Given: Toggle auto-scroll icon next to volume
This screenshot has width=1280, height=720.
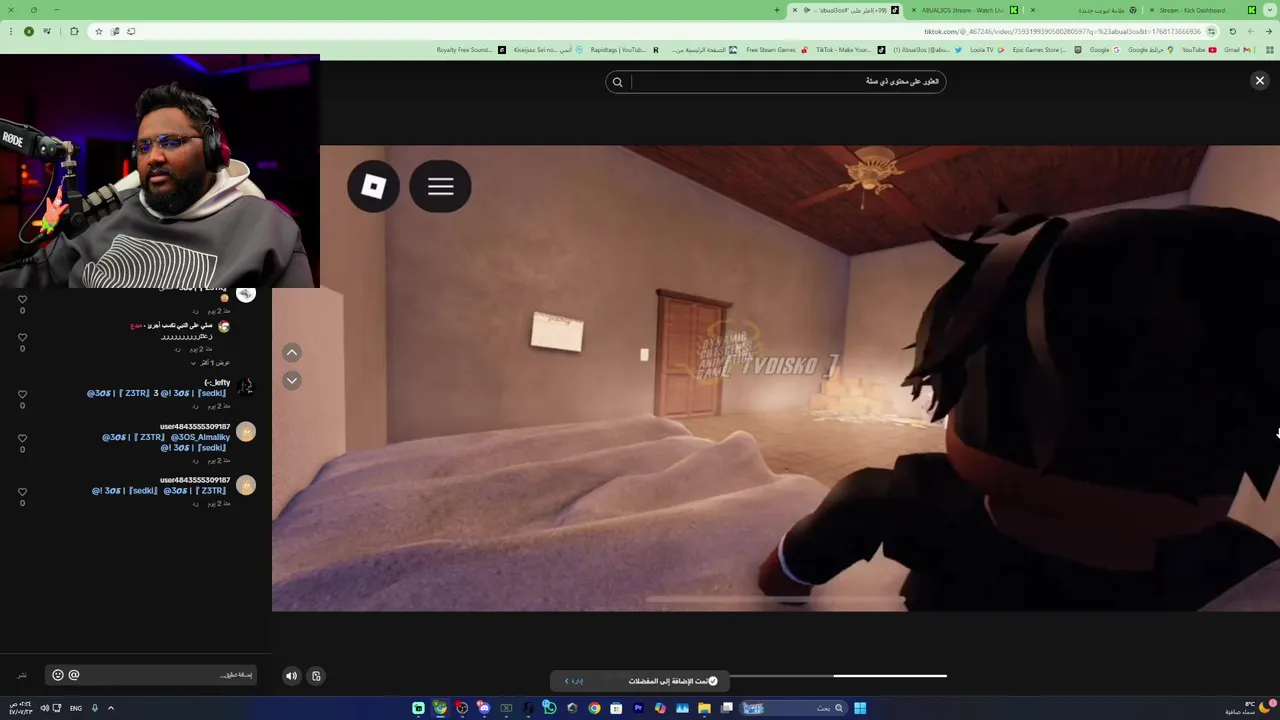Looking at the screenshot, I should point(316,676).
